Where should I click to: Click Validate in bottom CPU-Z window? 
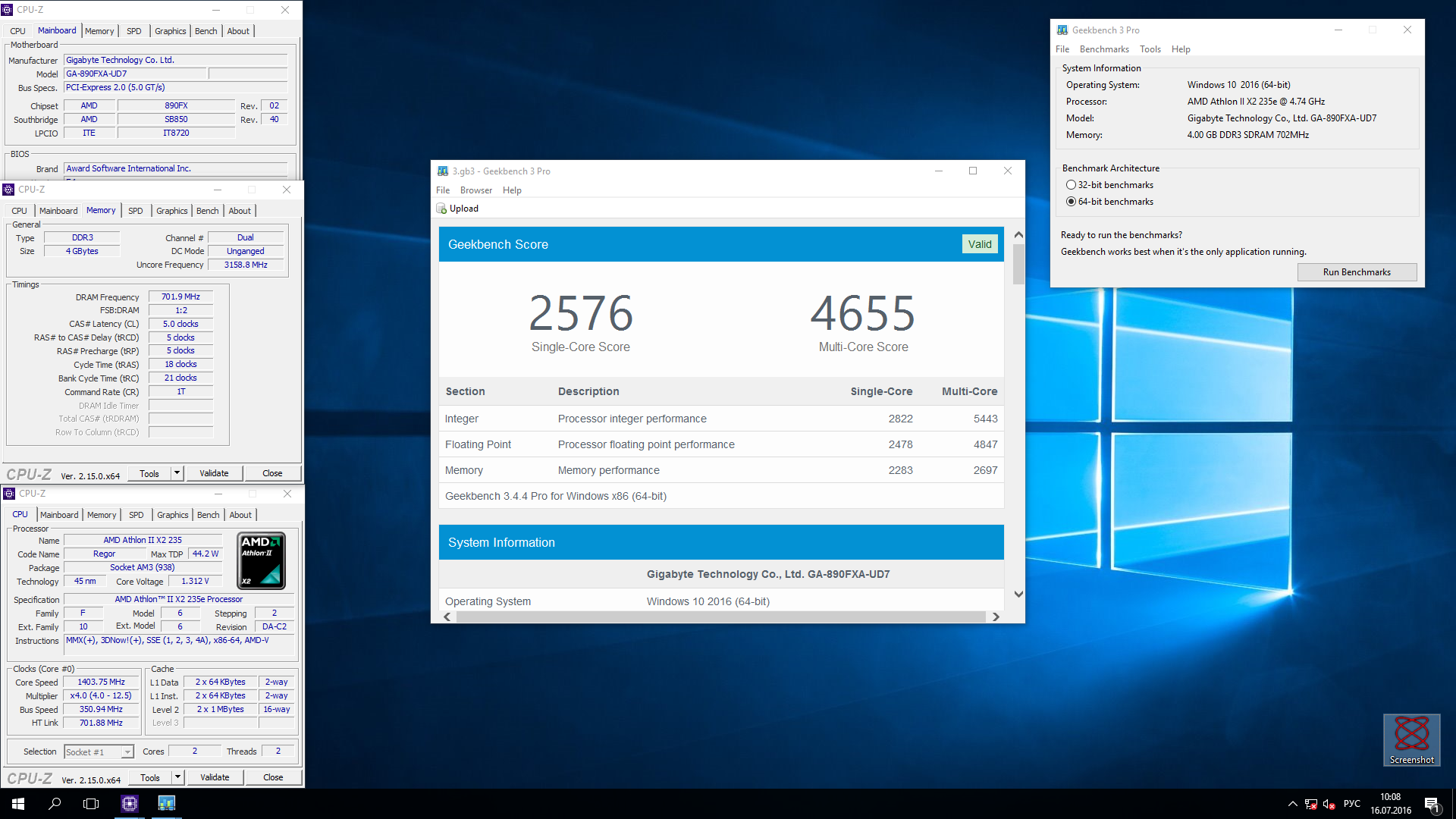[215, 777]
